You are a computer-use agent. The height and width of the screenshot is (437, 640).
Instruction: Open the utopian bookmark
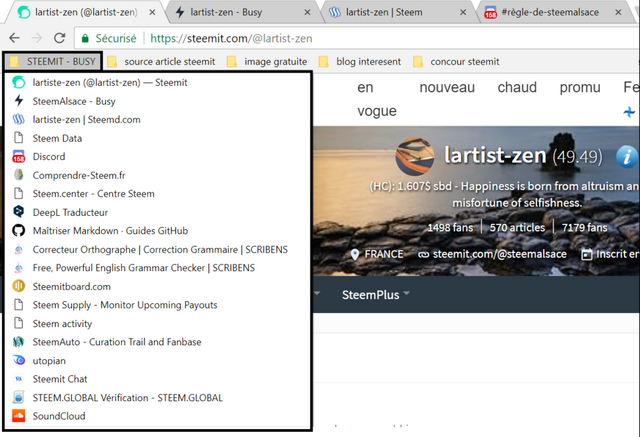157,361
